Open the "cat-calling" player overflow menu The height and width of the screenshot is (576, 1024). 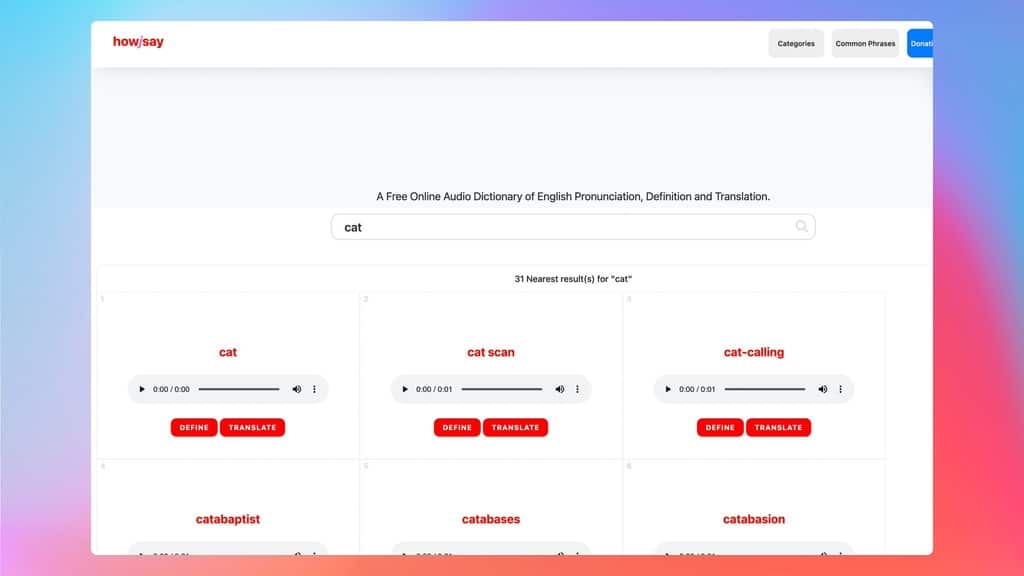(841, 389)
